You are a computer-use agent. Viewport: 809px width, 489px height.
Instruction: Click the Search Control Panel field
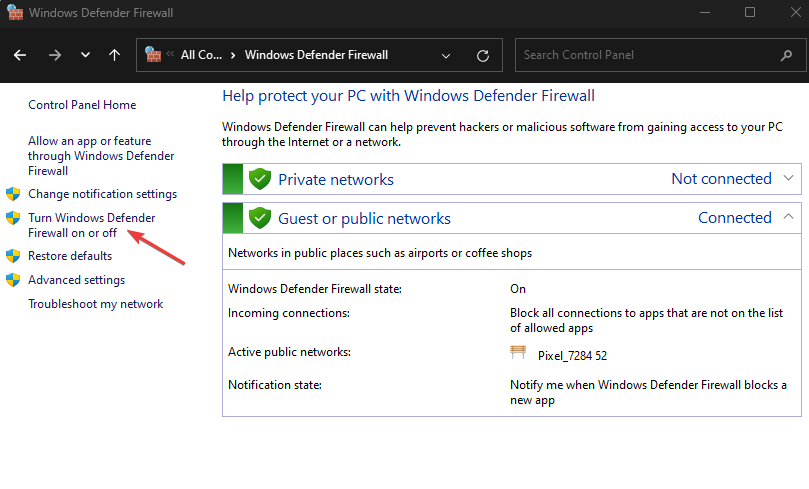(x=660, y=55)
